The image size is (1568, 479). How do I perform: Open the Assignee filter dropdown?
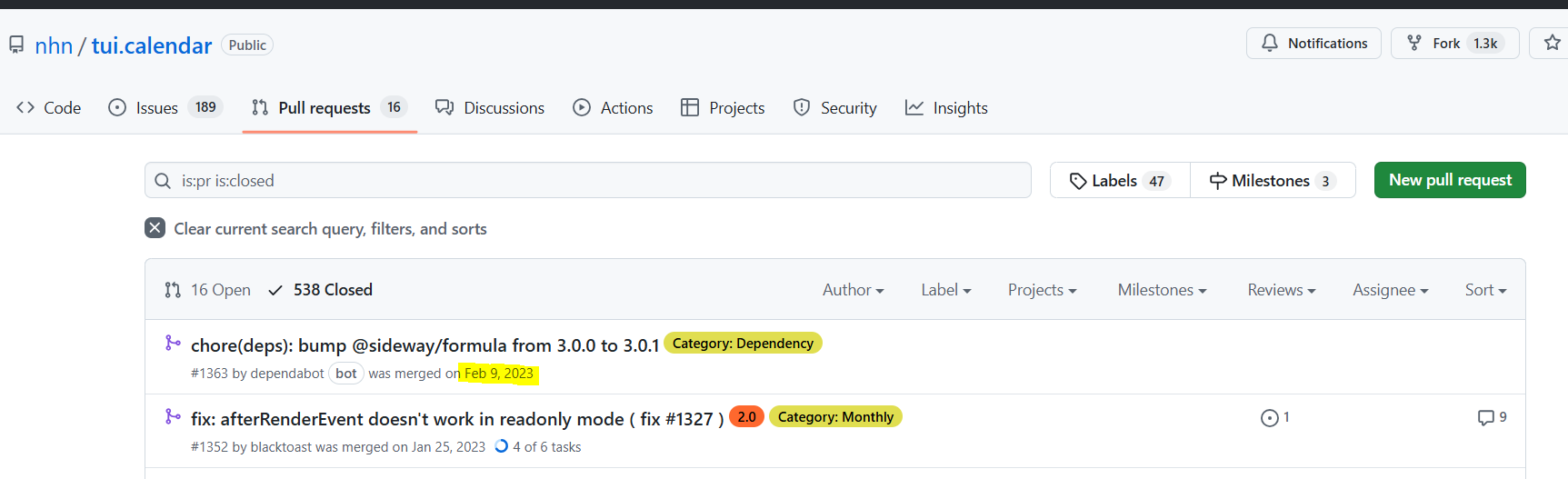(1390, 290)
